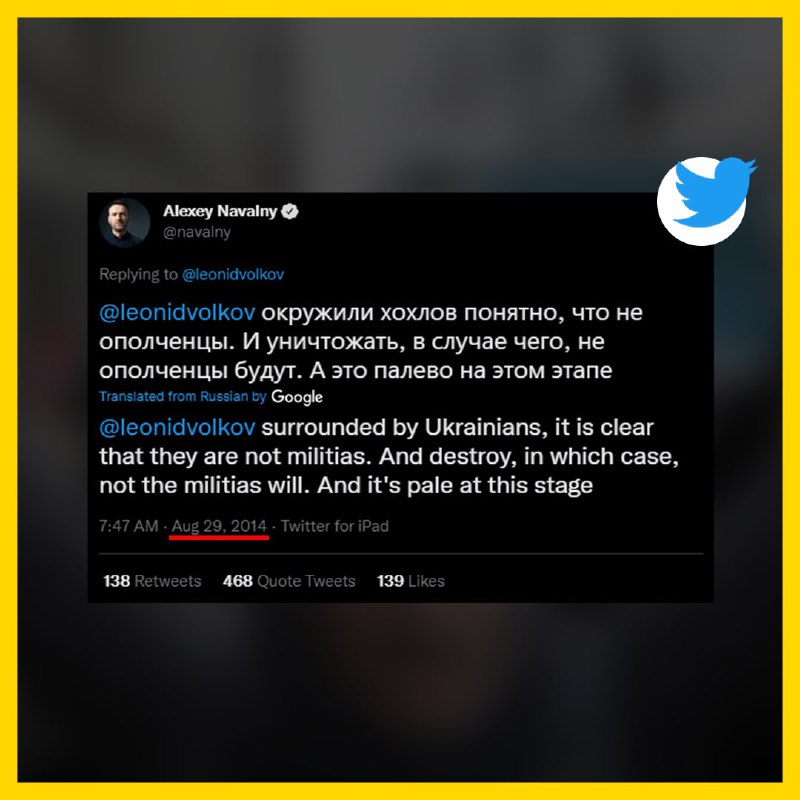
Task: Click the red underline under date
Action: tap(219, 537)
